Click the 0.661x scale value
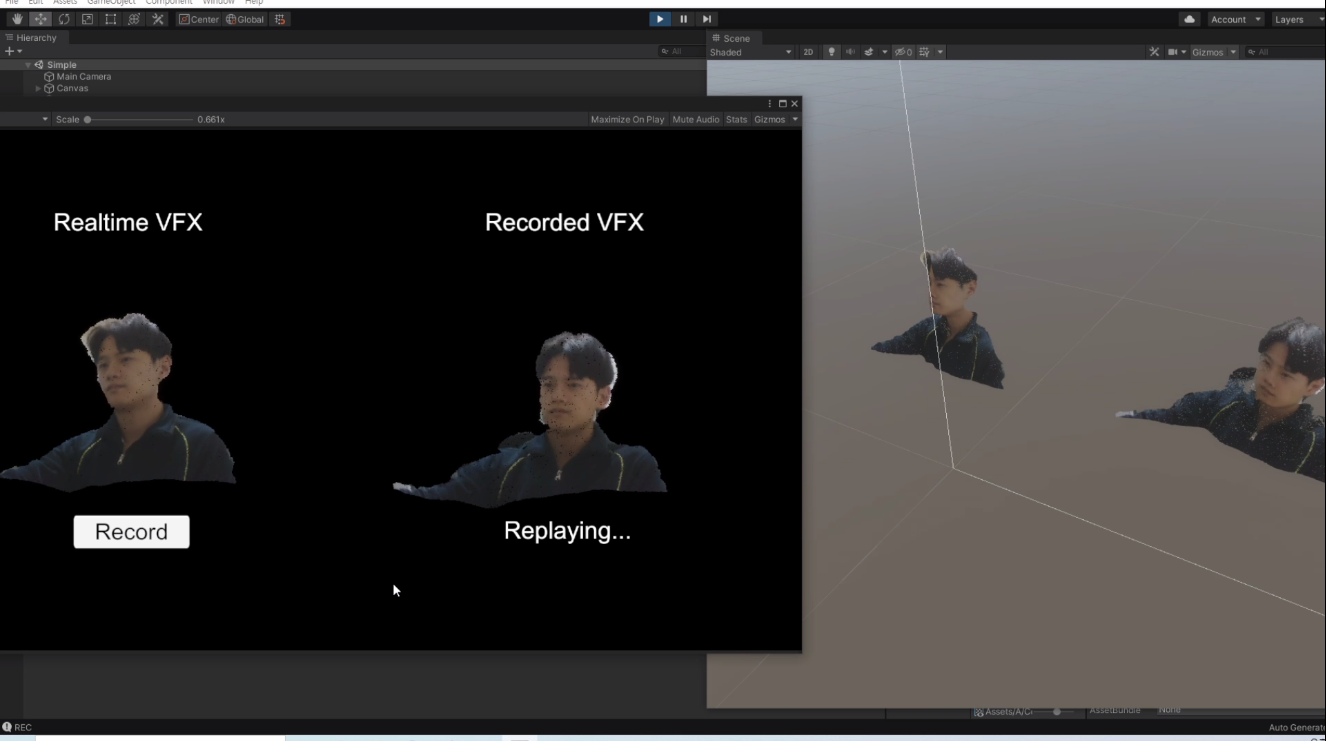 click(211, 119)
